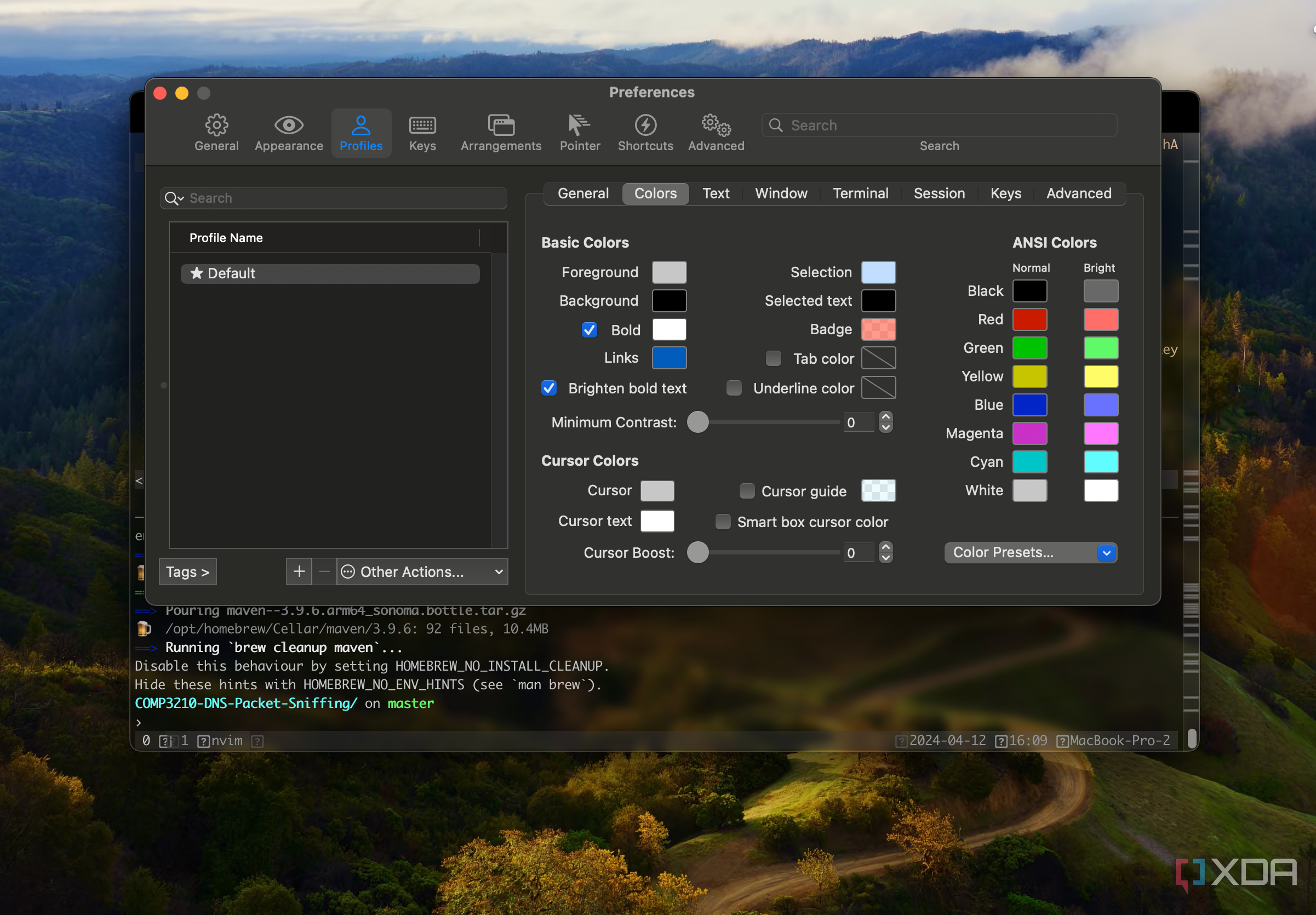The height and width of the screenshot is (915, 1316).
Task: Open the Appearance eye icon
Action: [289, 125]
